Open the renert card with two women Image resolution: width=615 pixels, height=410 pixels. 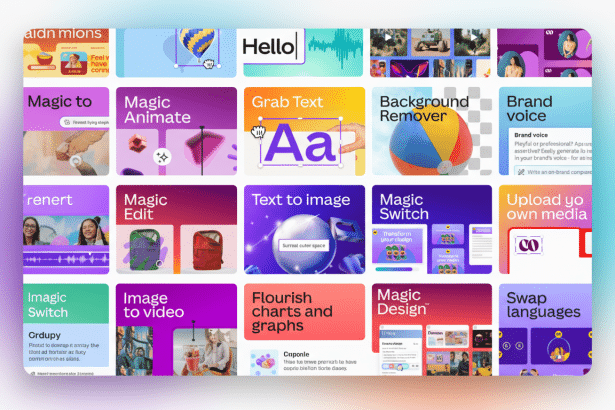click(66, 230)
